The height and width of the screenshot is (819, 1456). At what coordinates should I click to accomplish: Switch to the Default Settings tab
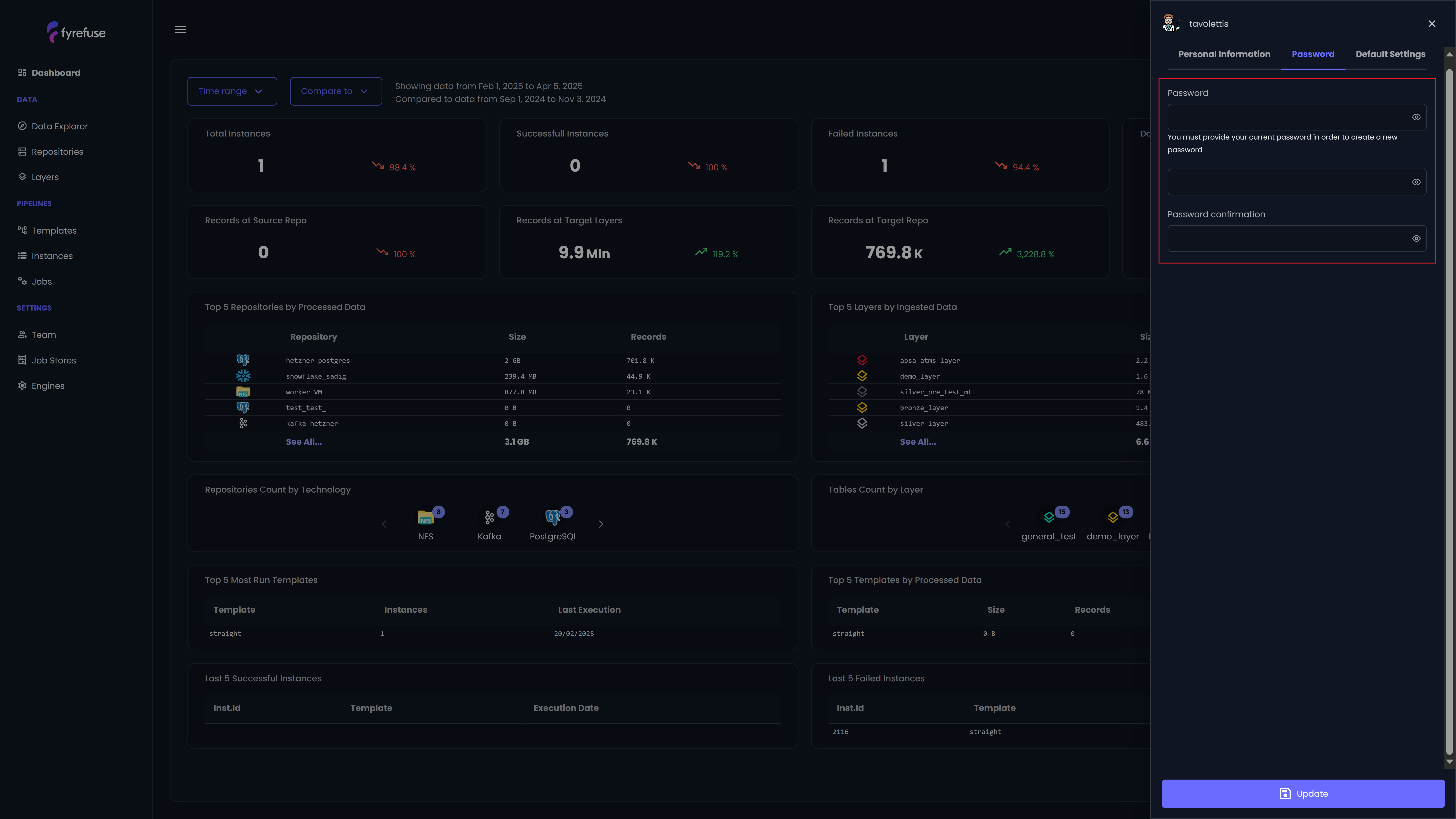[1390, 54]
